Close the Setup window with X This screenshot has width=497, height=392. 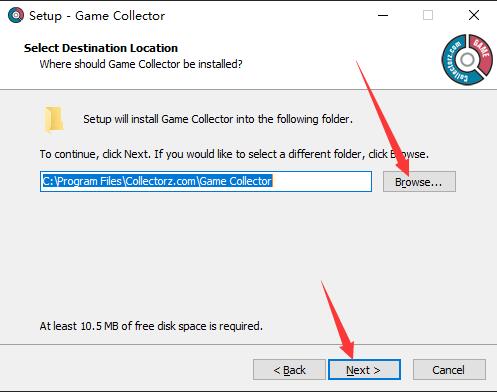474,15
